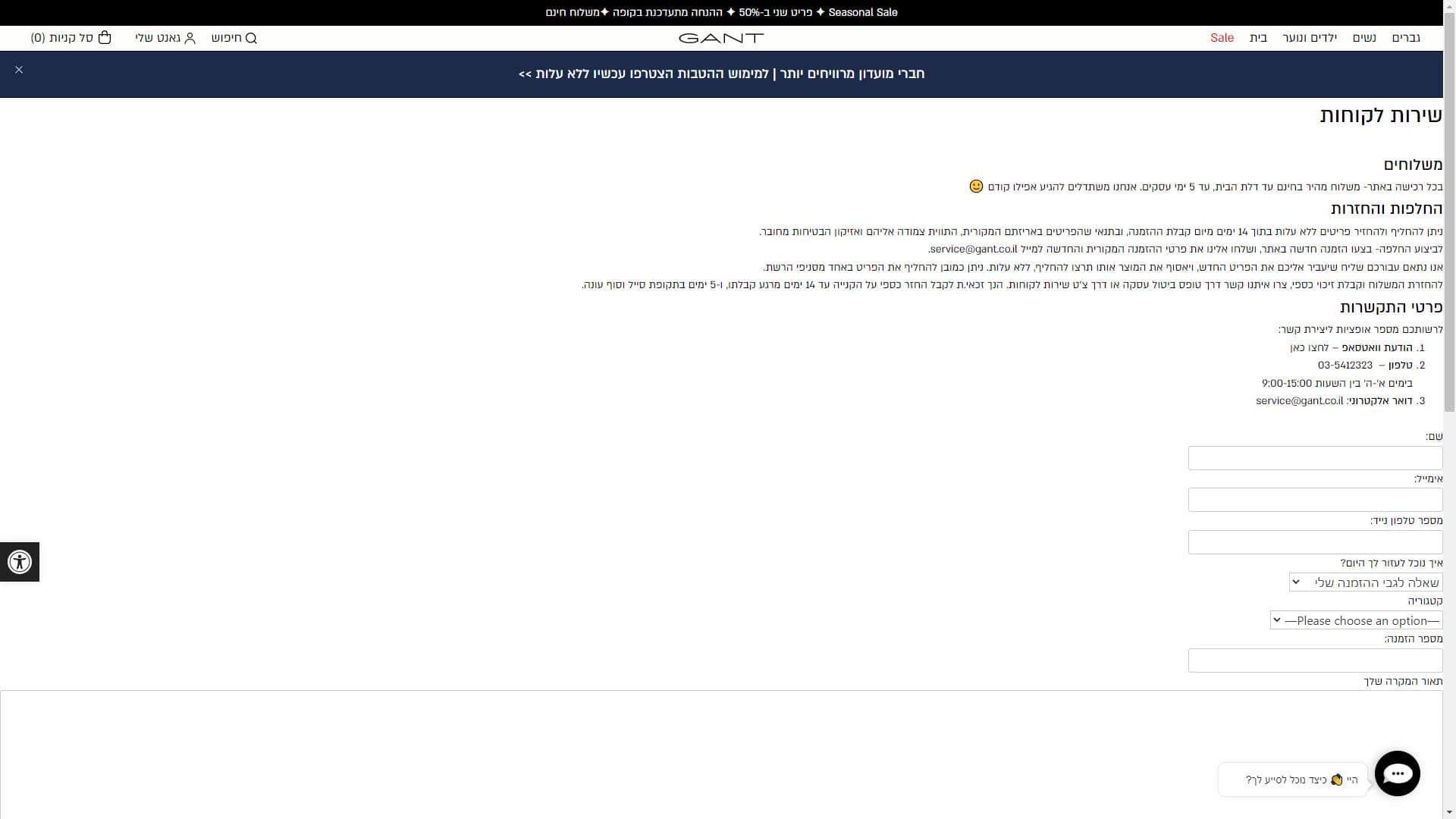Expand the 'how can we help' dropdown

click(1366, 582)
